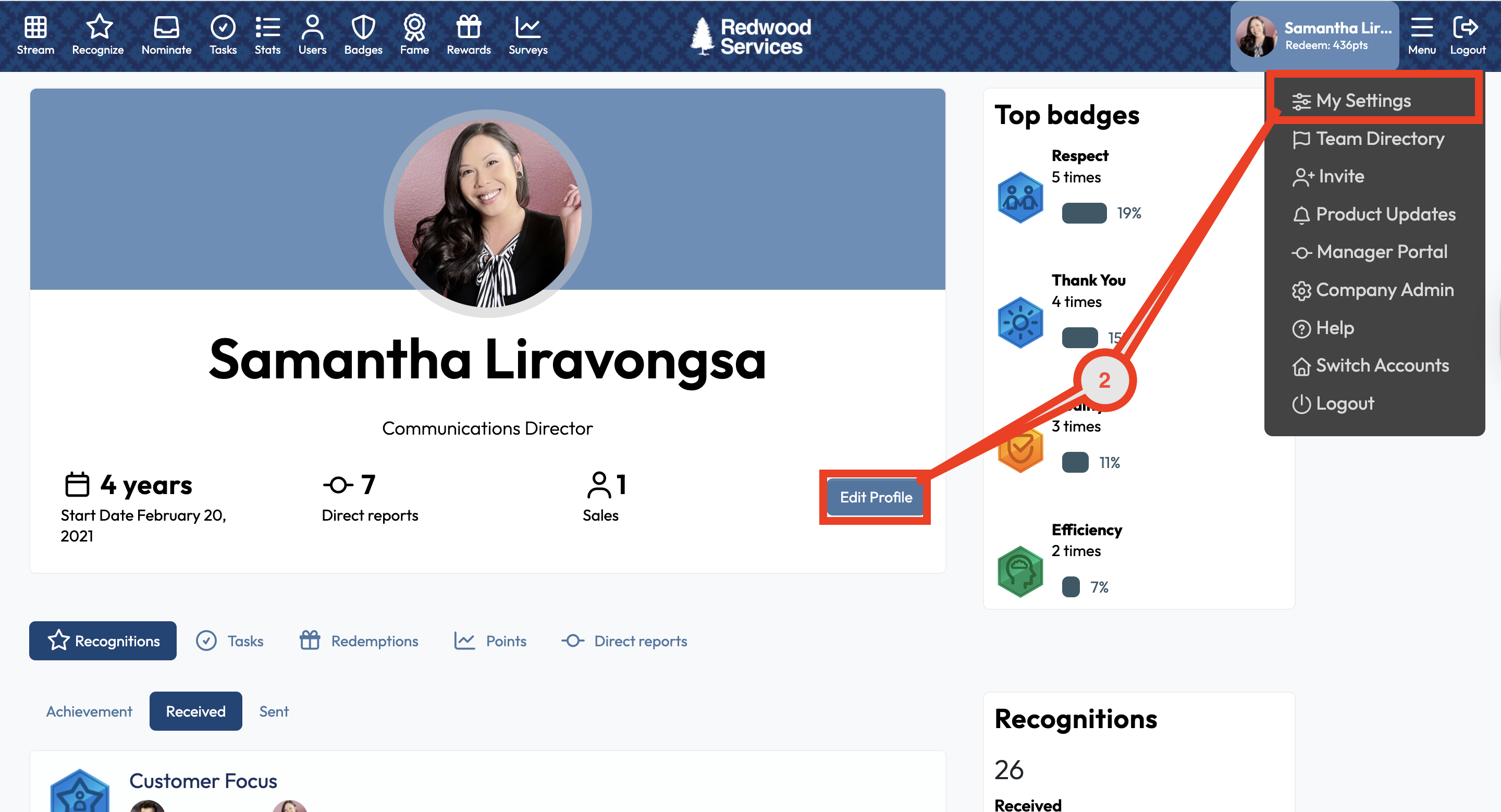The width and height of the screenshot is (1501, 812).
Task: Choose Manager Portal menu entry
Action: pyautogui.click(x=1381, y=252)
